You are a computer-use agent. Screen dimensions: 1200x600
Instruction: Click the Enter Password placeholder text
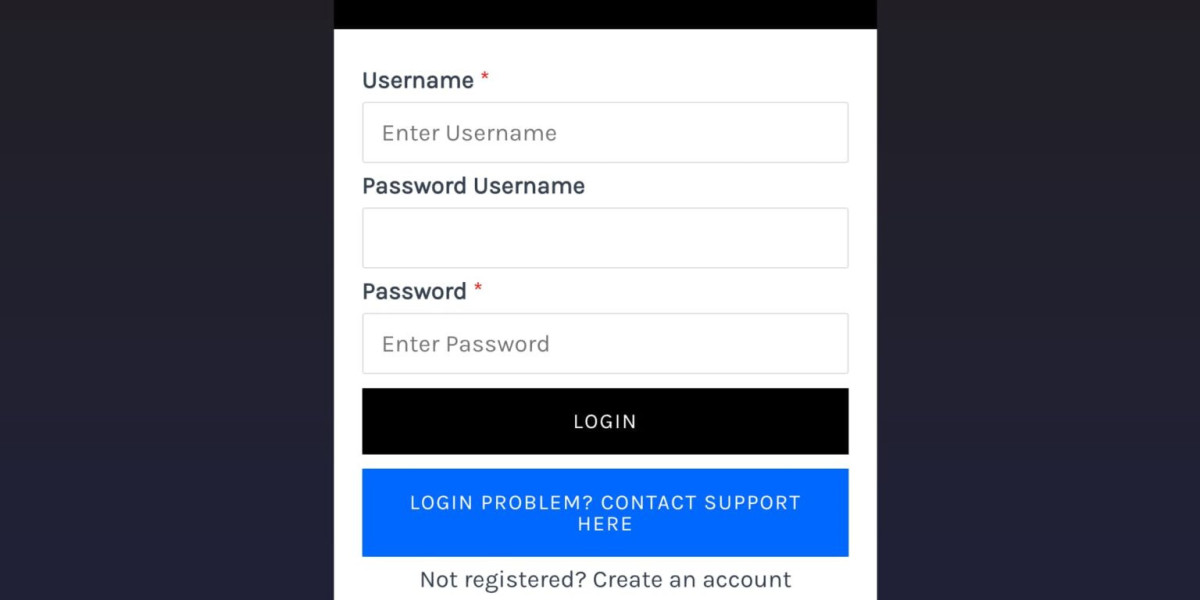(x=464, y=343)
